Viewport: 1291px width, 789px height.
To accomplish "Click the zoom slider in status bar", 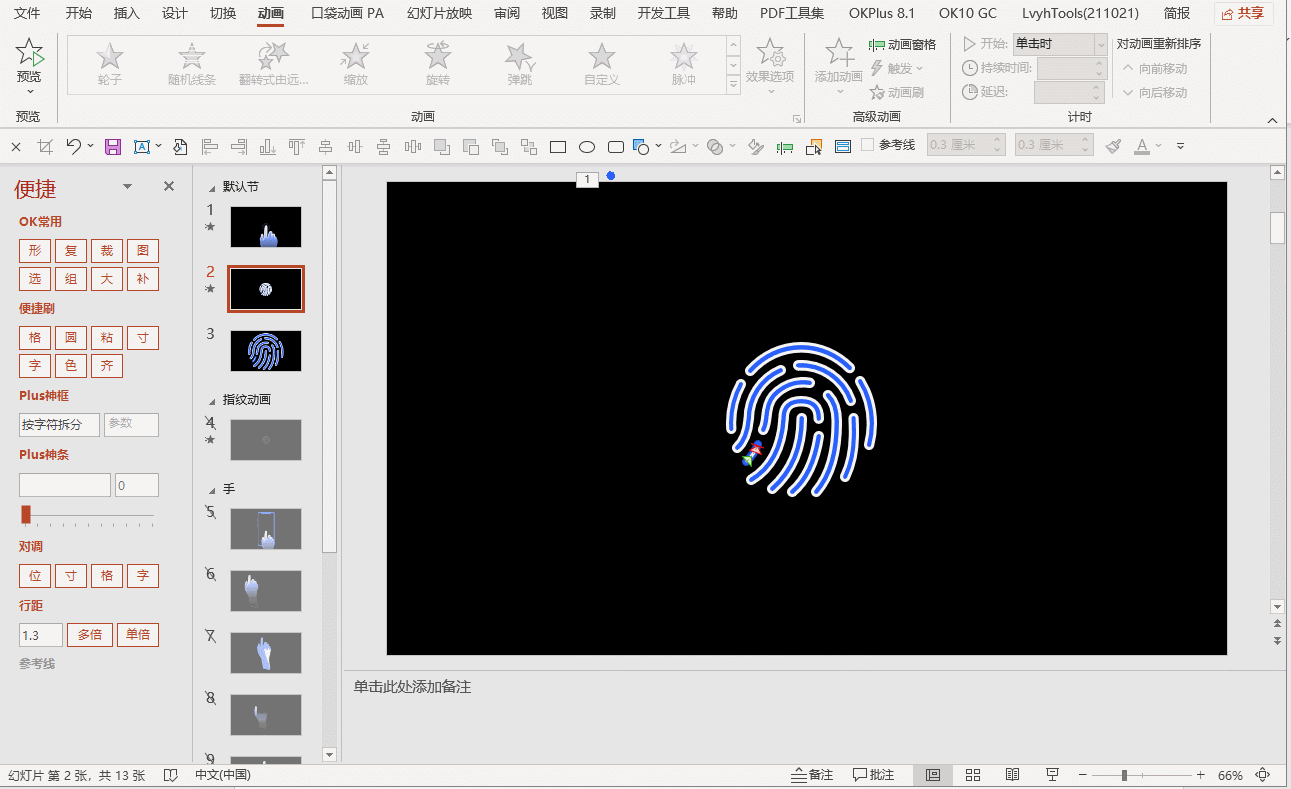I will pos(1125,775).
